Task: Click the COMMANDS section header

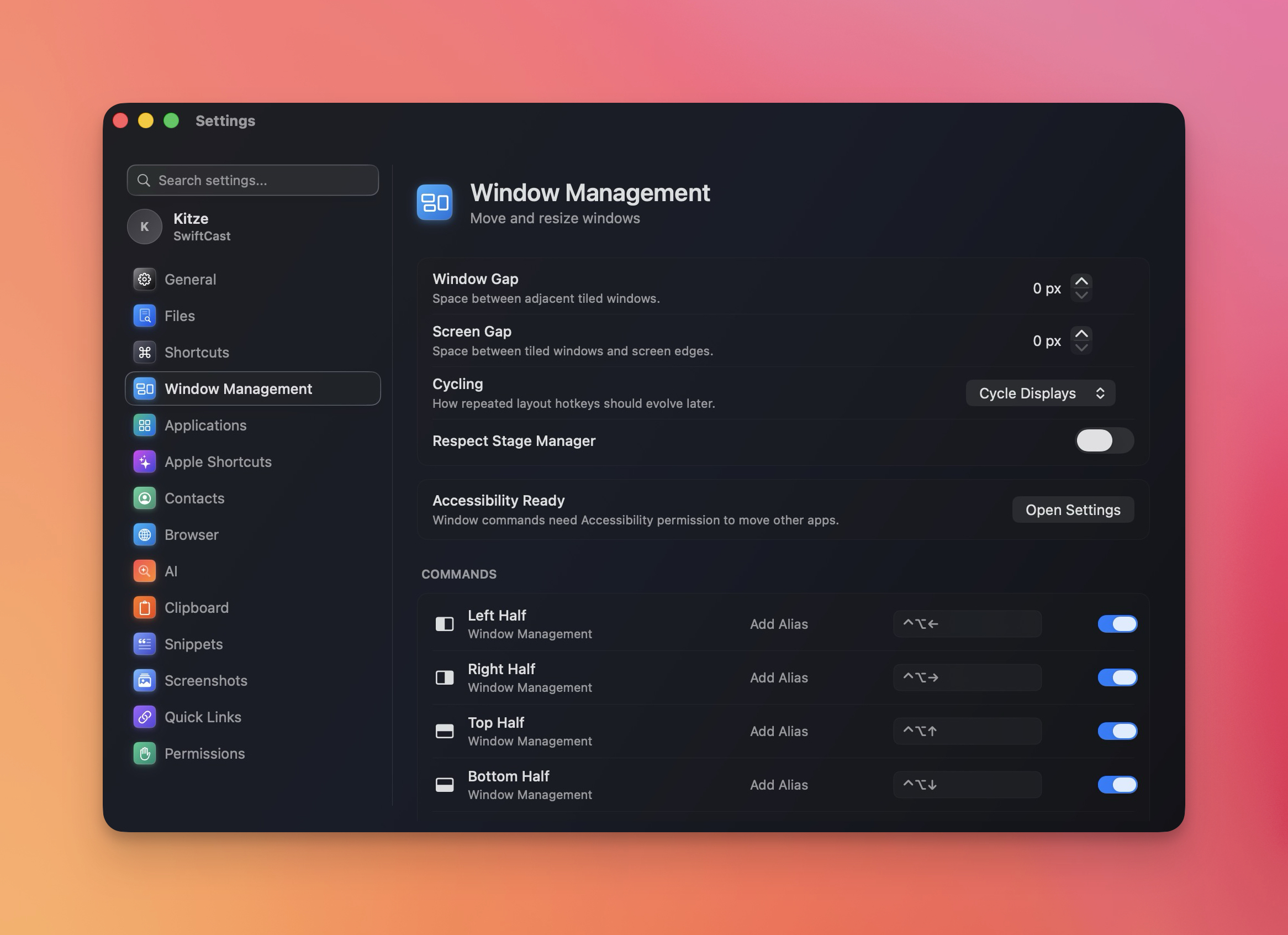Action: (x=458, y=574)
